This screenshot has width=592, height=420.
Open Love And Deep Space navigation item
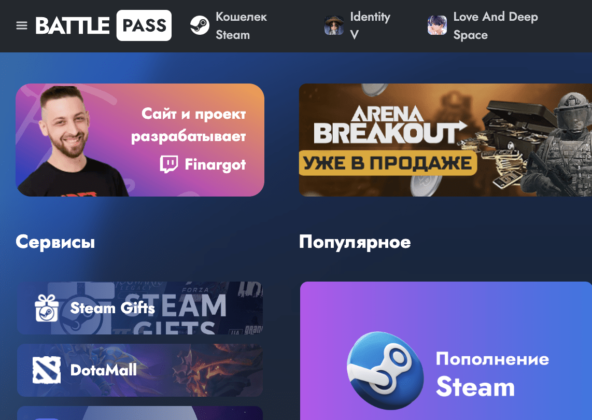(x=483, y=26)
